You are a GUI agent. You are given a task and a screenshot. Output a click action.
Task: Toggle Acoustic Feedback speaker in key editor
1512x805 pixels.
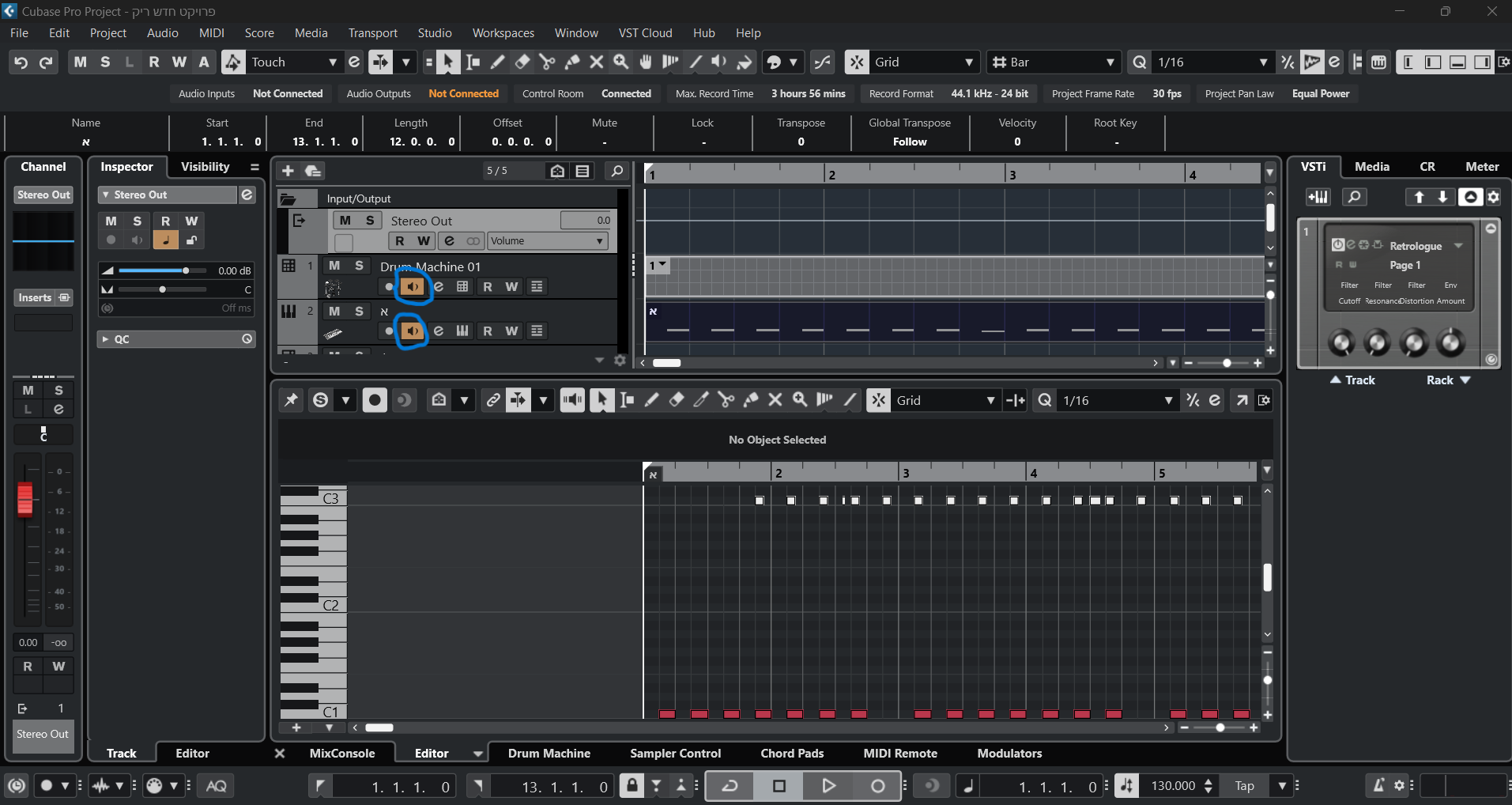(x=572, y=400)
